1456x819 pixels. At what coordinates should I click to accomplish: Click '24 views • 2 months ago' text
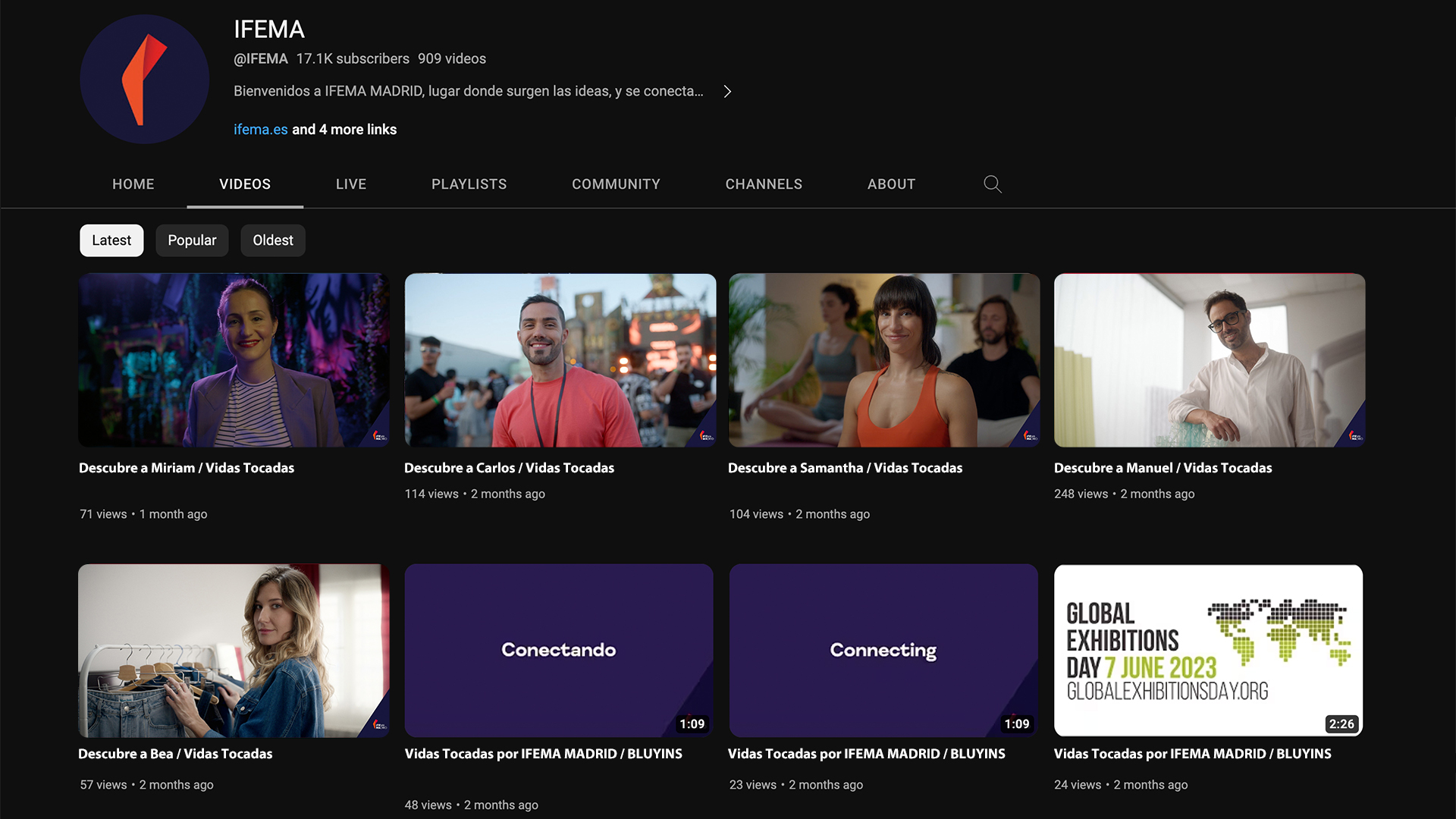(x=1121, y=785)
